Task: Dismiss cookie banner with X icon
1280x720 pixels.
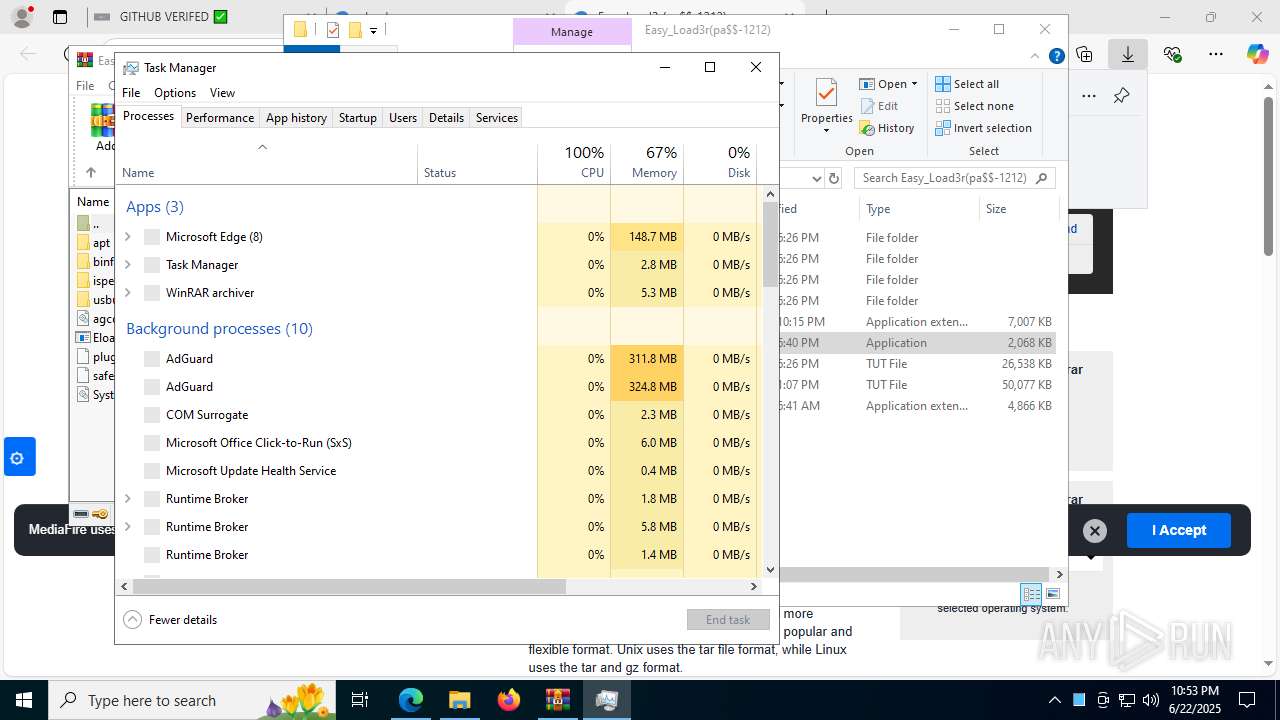Action: pyautogui.click(x=1095, y=531)
